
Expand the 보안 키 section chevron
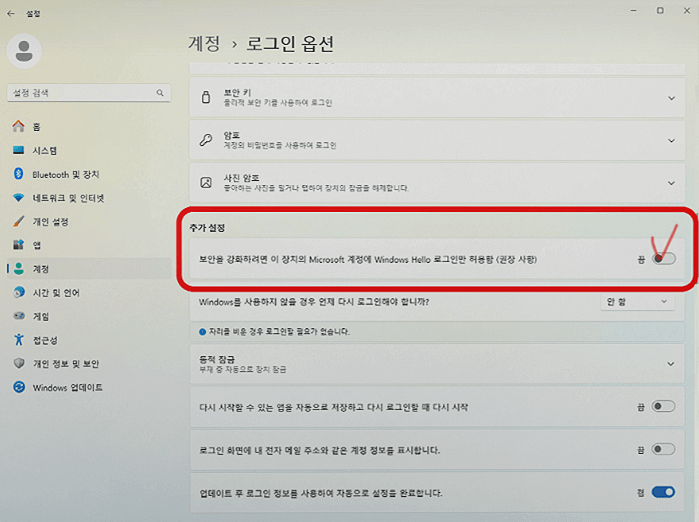[671, 98]
